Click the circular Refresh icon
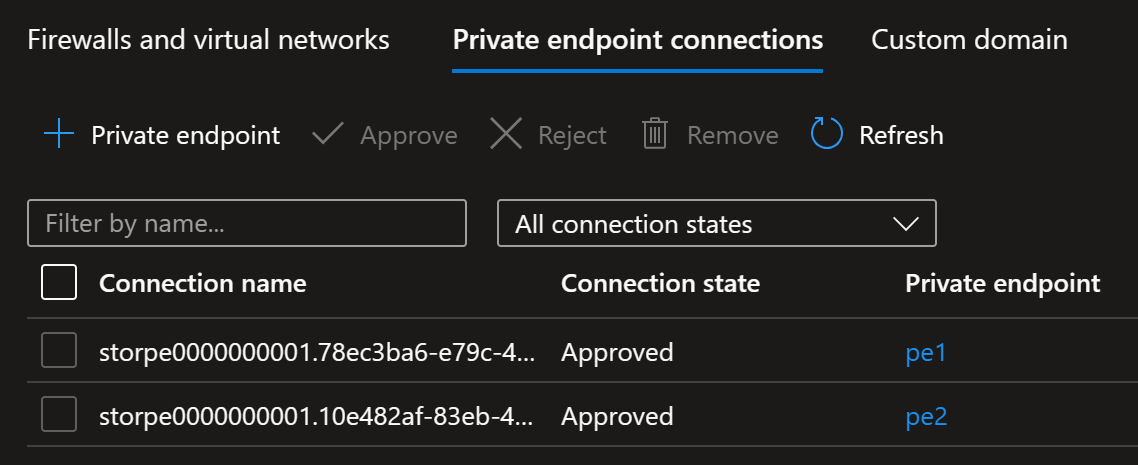Screen dimensions: 1138x465 827,134
